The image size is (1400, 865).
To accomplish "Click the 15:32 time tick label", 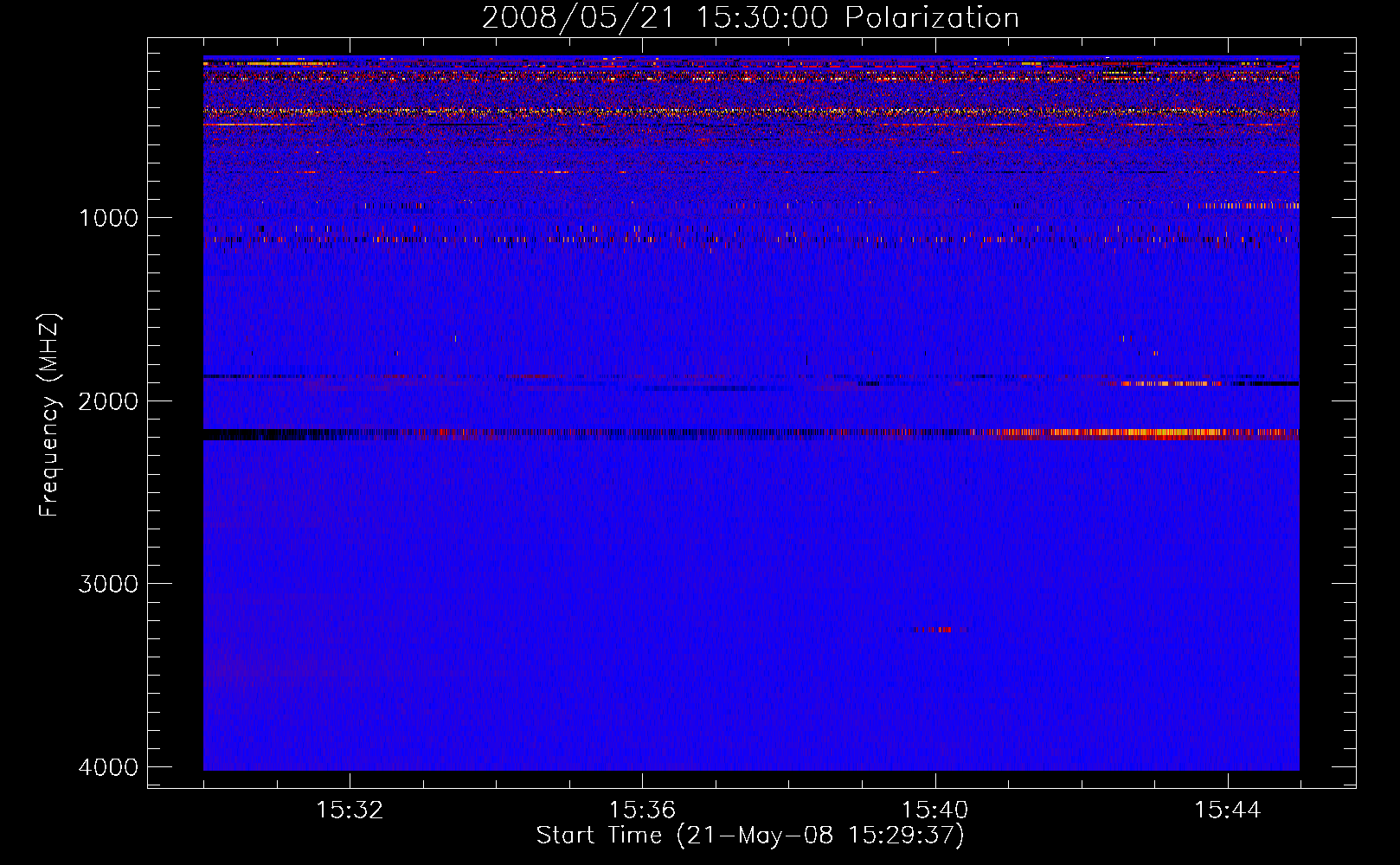I will pos(350,810).
